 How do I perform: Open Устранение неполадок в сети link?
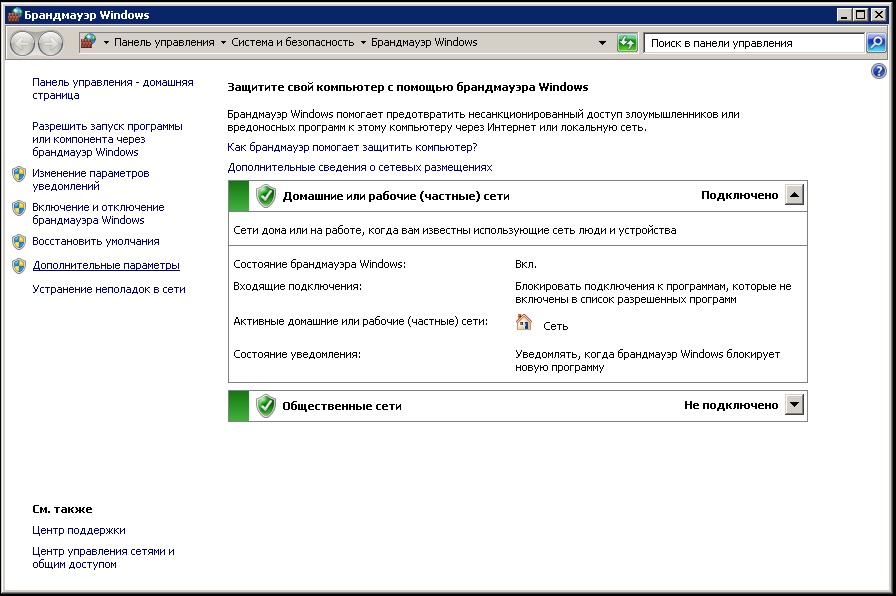coord(109,289)
